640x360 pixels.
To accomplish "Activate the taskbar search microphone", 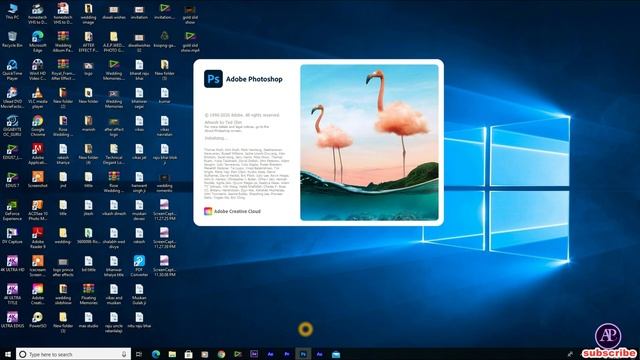I will coord(124,354).
